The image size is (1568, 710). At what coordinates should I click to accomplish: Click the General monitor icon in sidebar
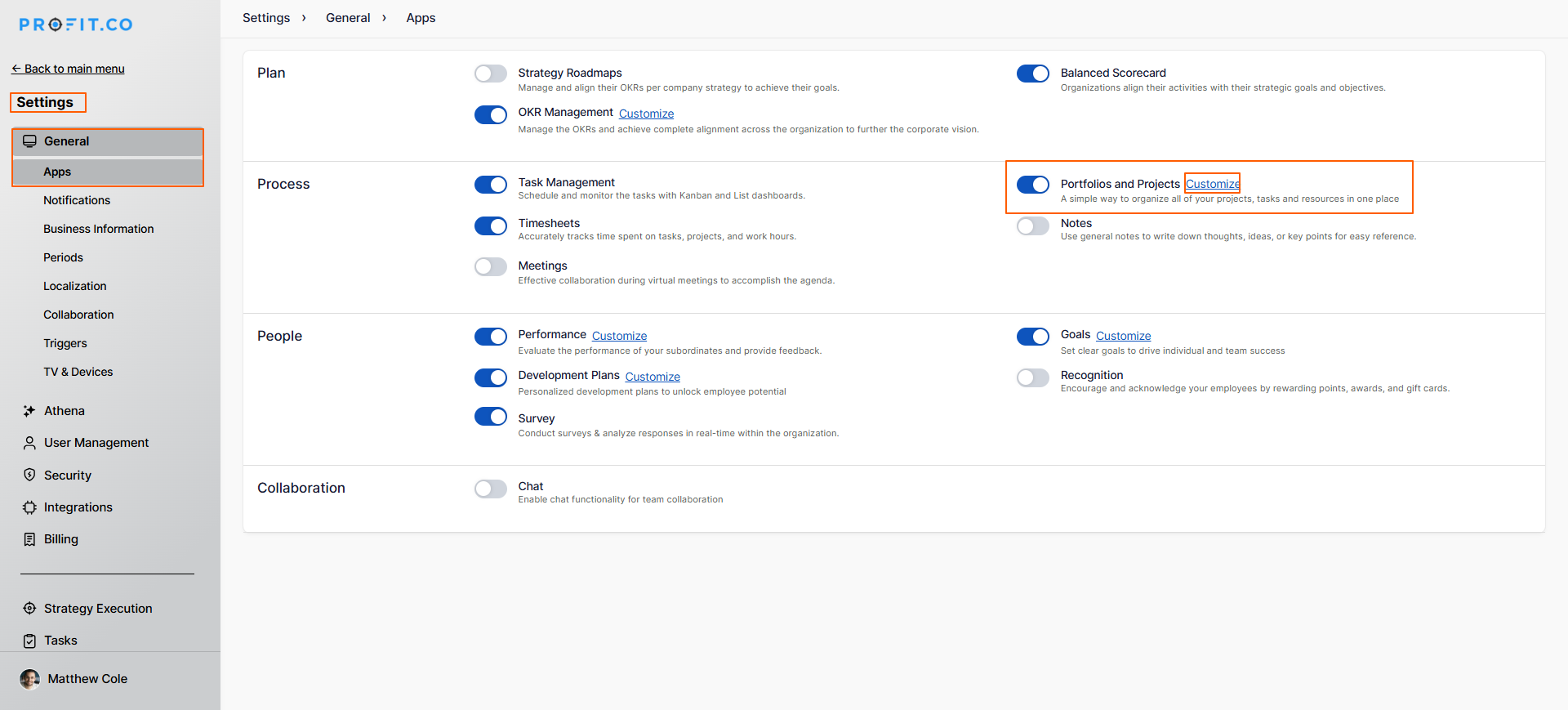[29, 141]
